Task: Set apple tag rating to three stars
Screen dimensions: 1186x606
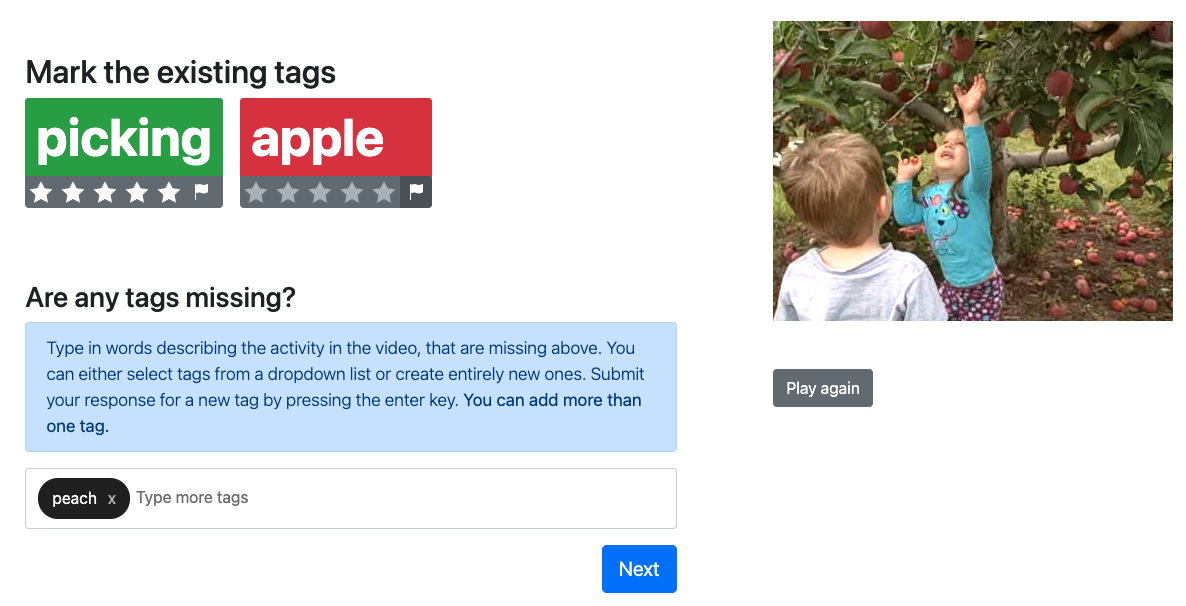Action: [x=320, y=192]
